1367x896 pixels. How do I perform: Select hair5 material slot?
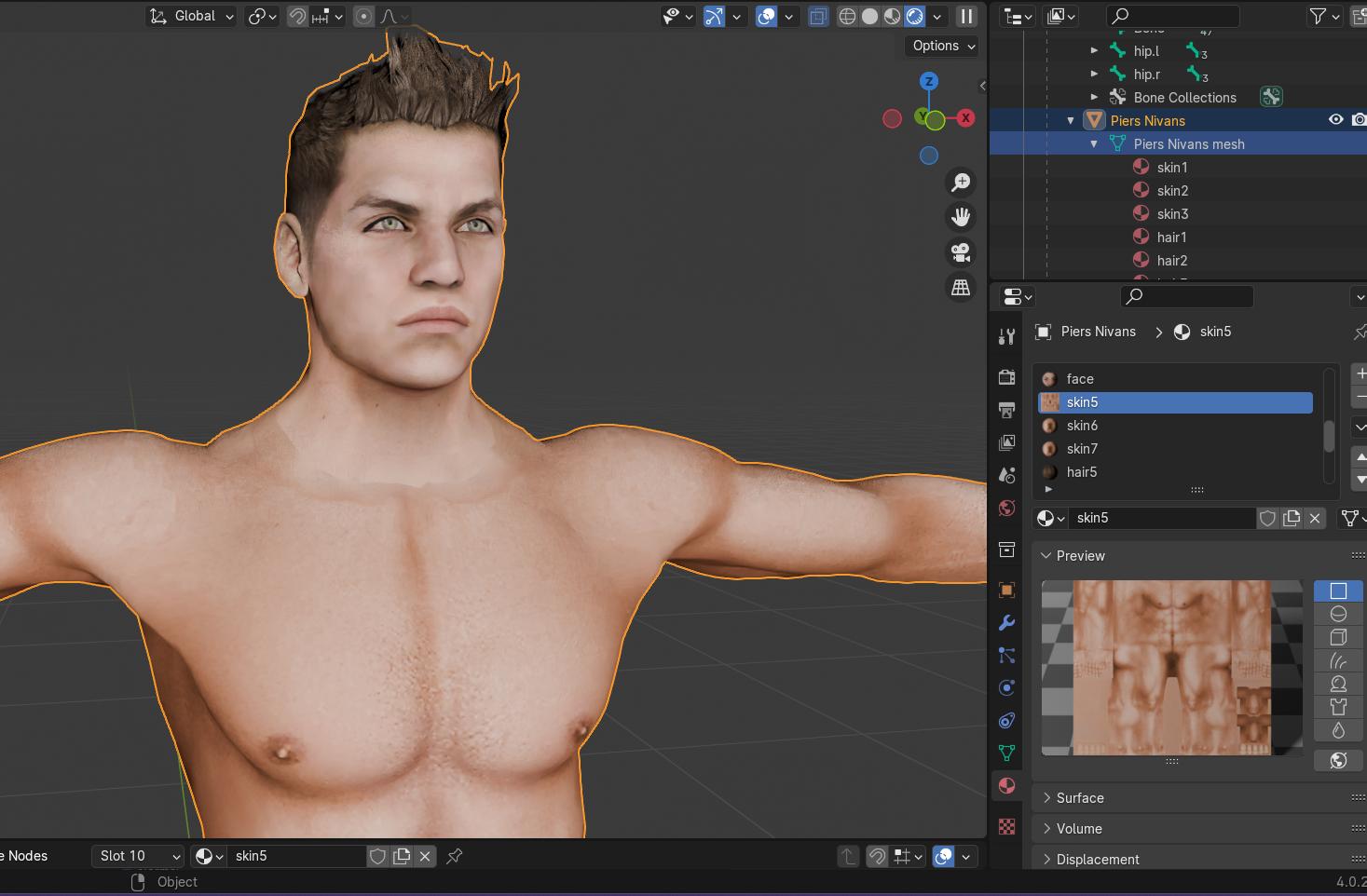pos(1176,472)
